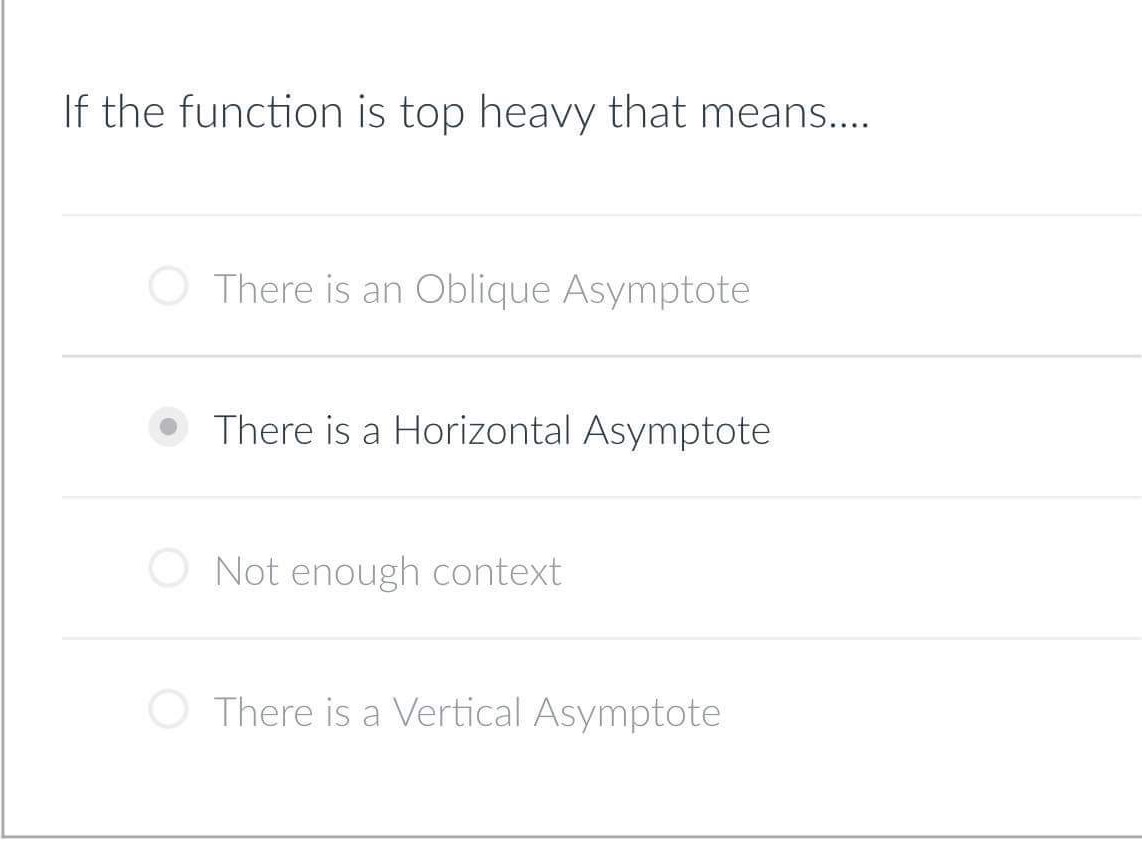Click the answer text Not enough context
The width and height of the screenshot is (1142, 866).
388,570
